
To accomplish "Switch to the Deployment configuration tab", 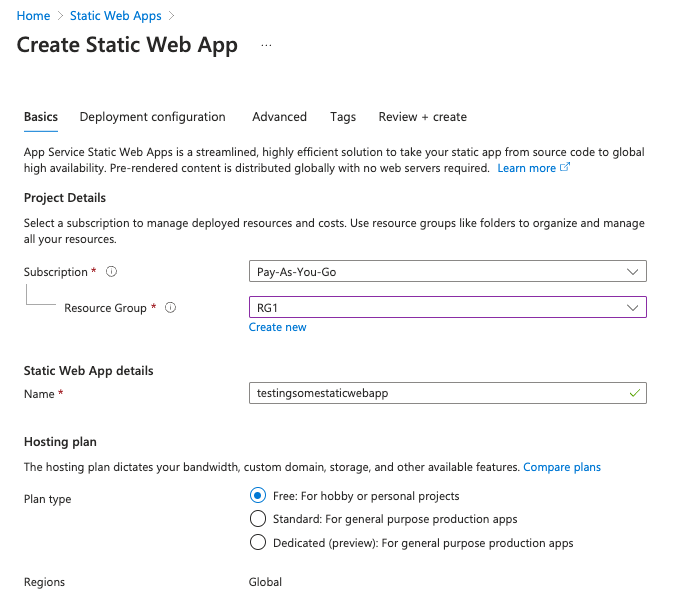I will pos(152,117).
